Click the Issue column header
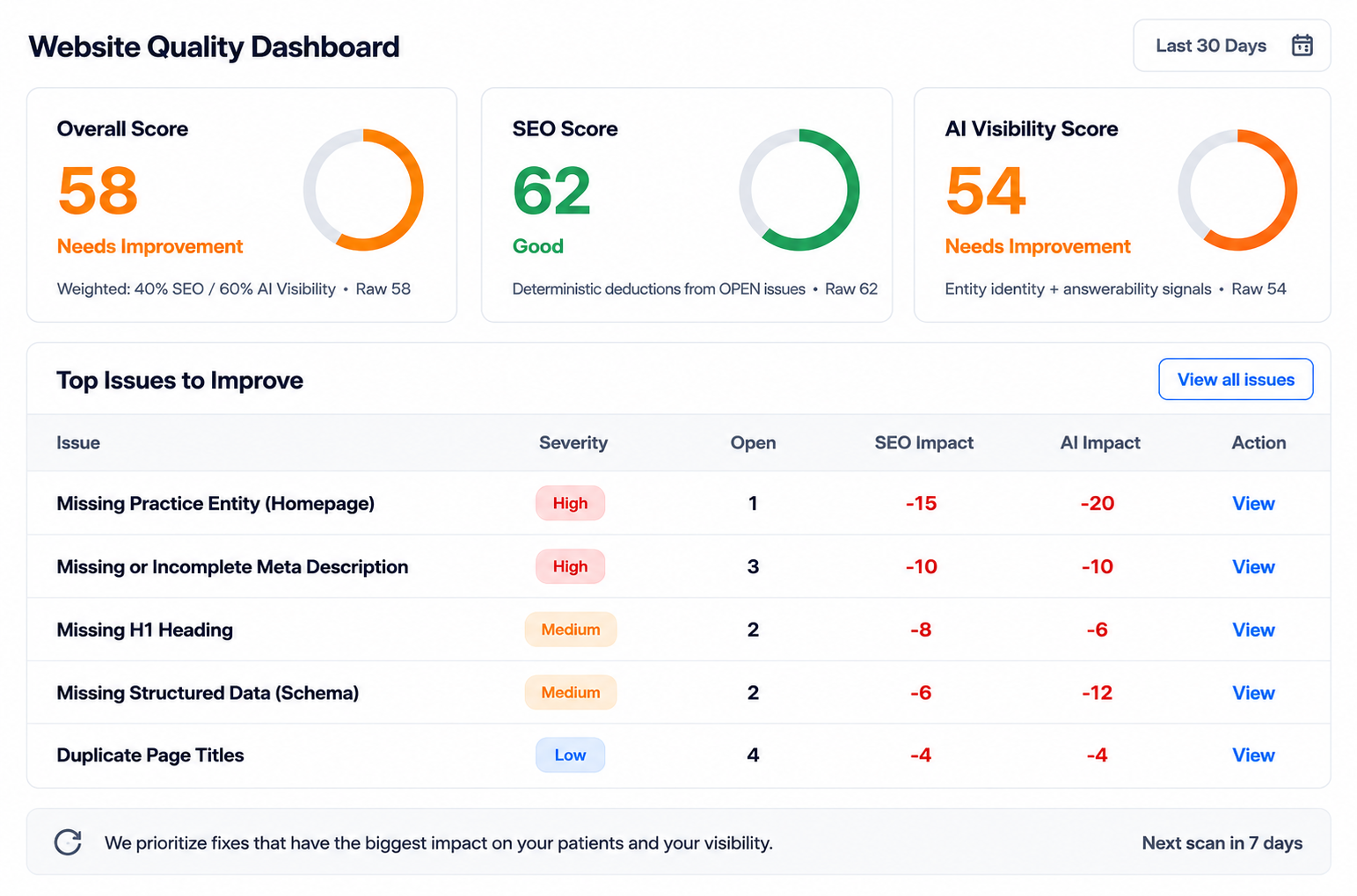The height and width of the screenshot is (896, 1357). pyautogui.click(x=78, y=442)
